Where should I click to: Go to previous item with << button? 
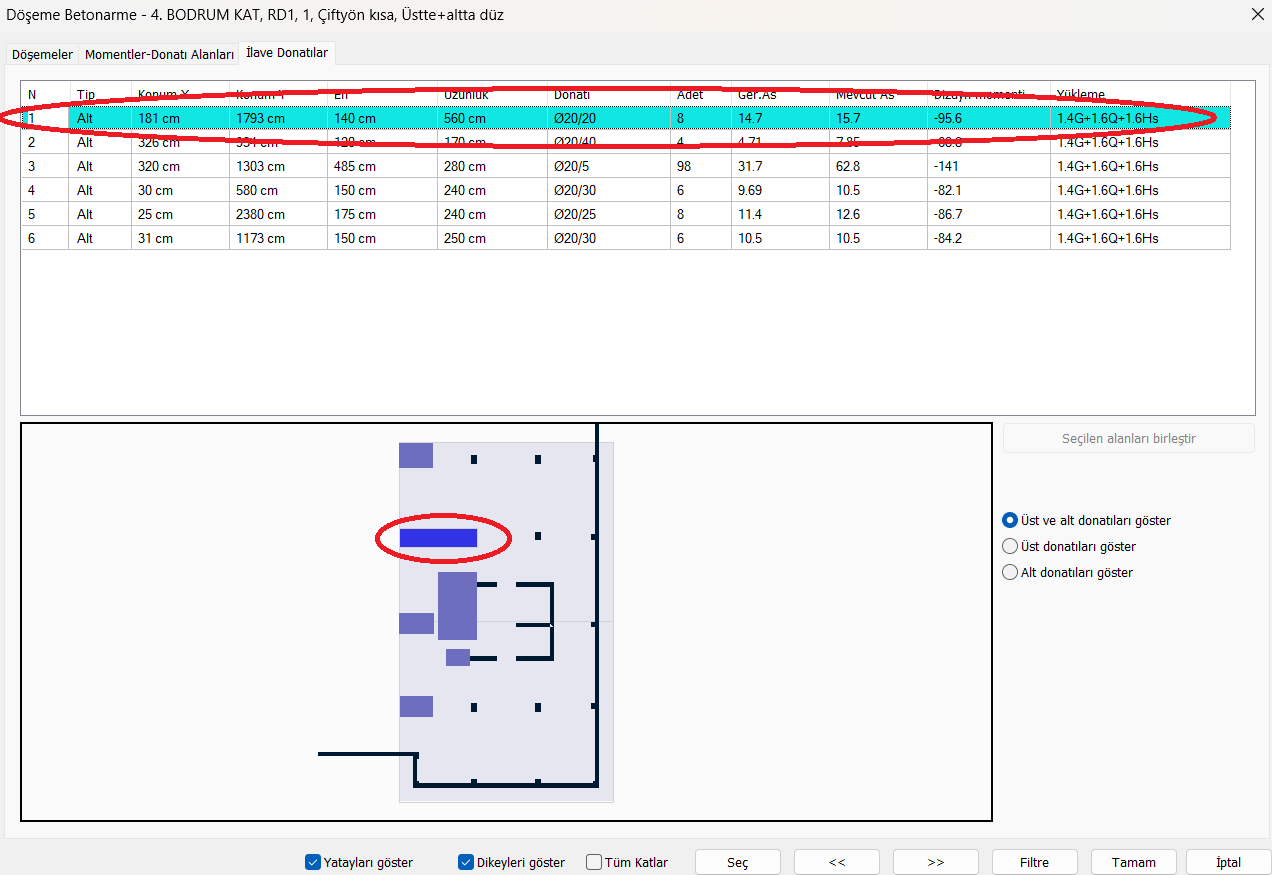click(837, 862)
